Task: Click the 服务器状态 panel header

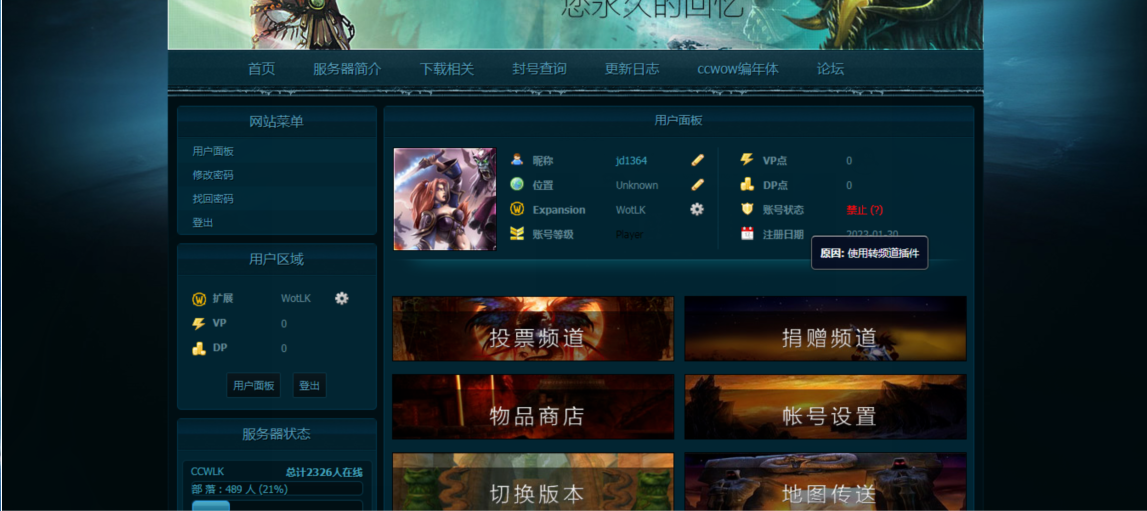Action: (277, 434)
